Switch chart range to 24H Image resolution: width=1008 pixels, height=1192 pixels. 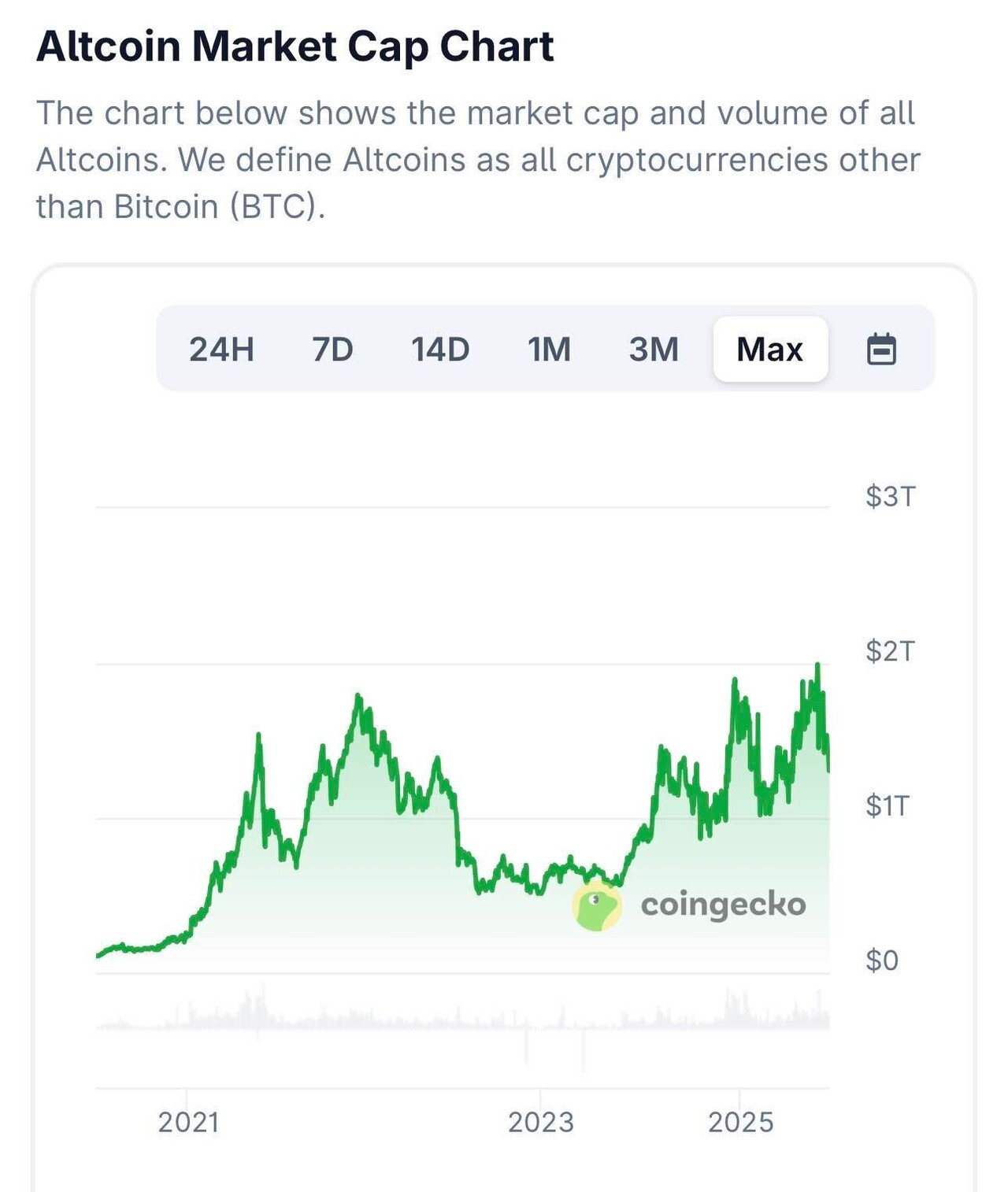coord(221,349)
